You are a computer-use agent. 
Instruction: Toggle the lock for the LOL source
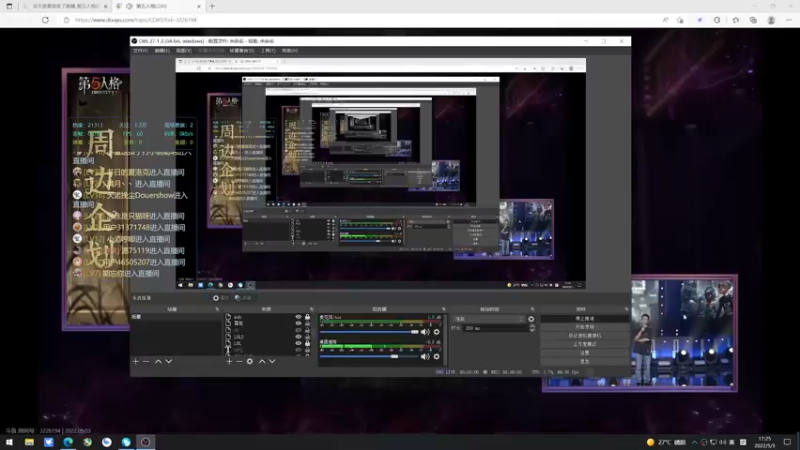[x=307, y=343]
